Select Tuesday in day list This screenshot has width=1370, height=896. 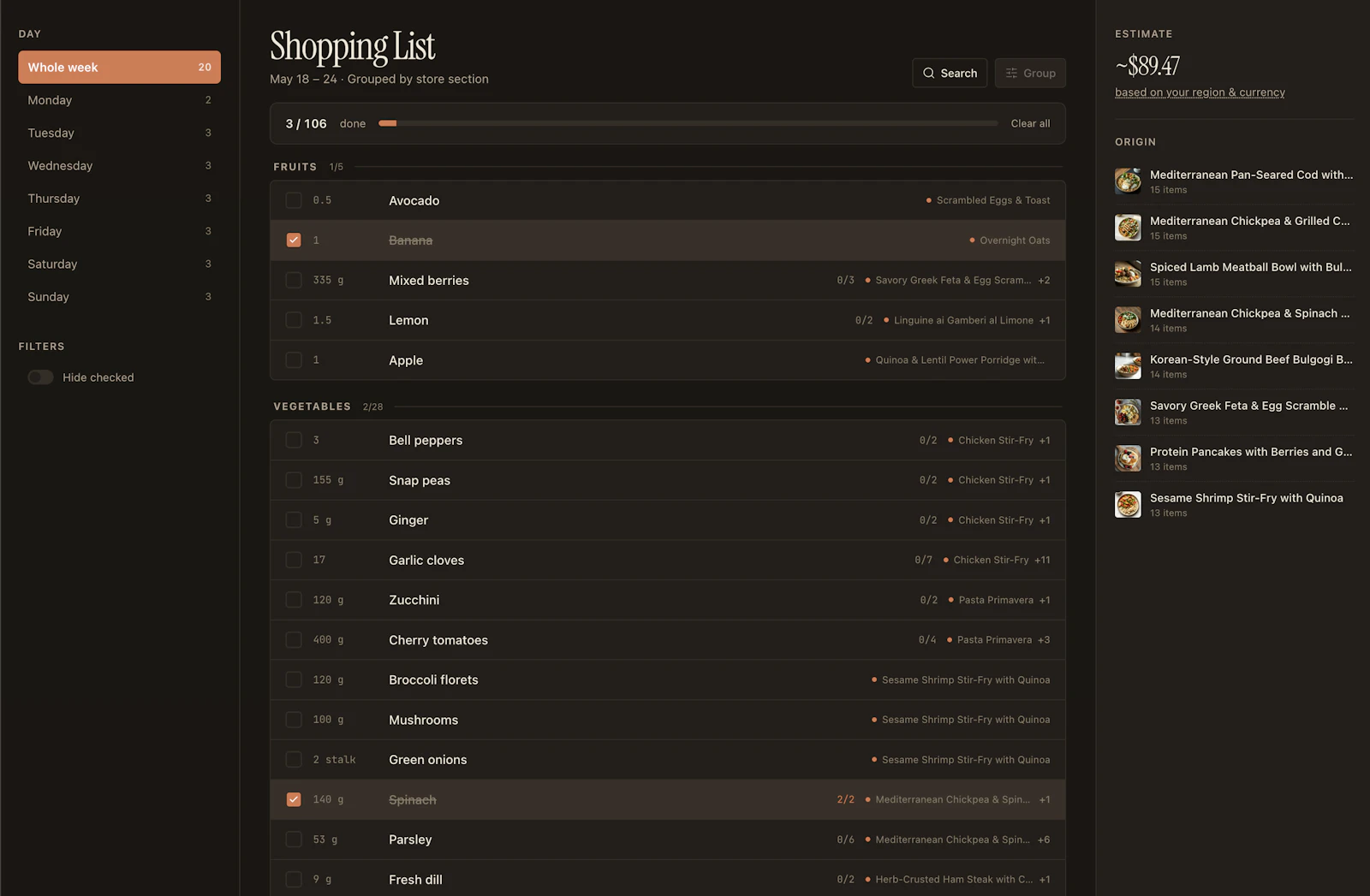tap(119, 133)
